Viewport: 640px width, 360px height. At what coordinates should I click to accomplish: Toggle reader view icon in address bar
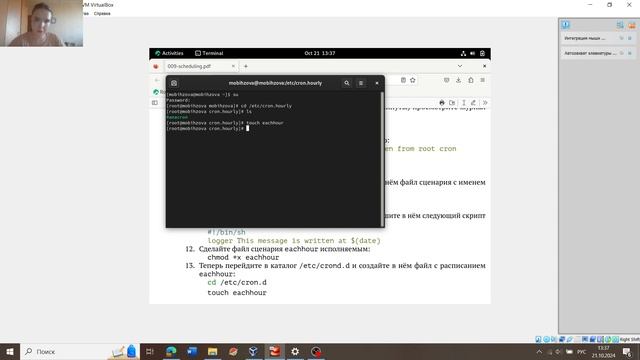(403, 80)
